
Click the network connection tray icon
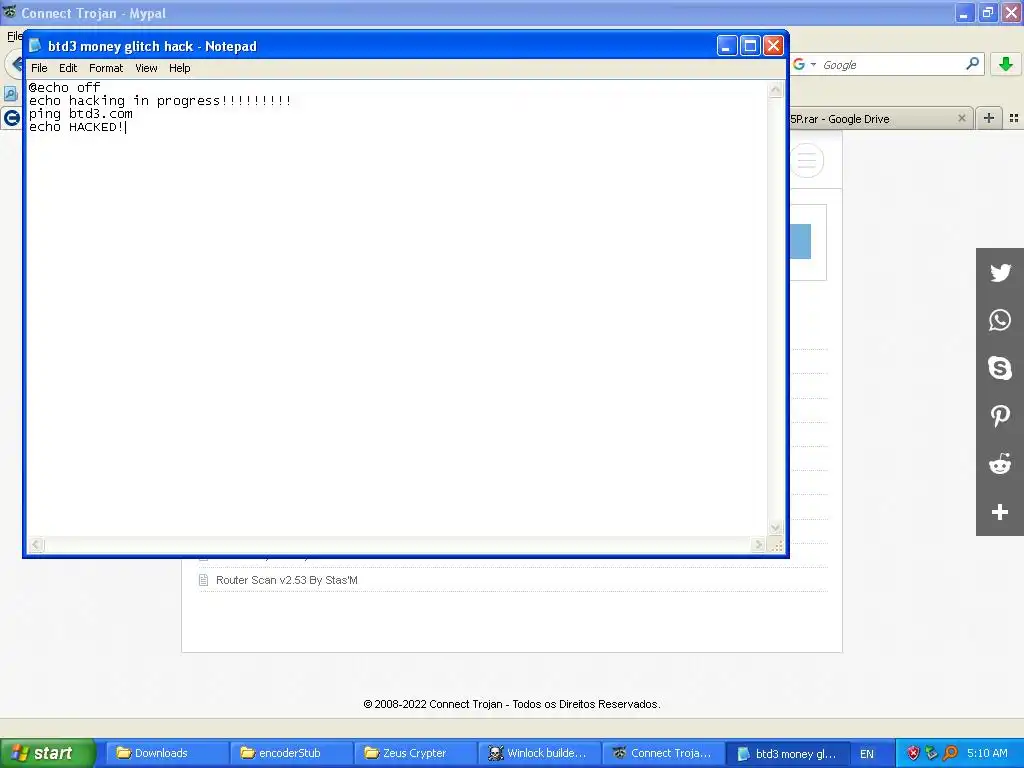click(x=932, y=754)
